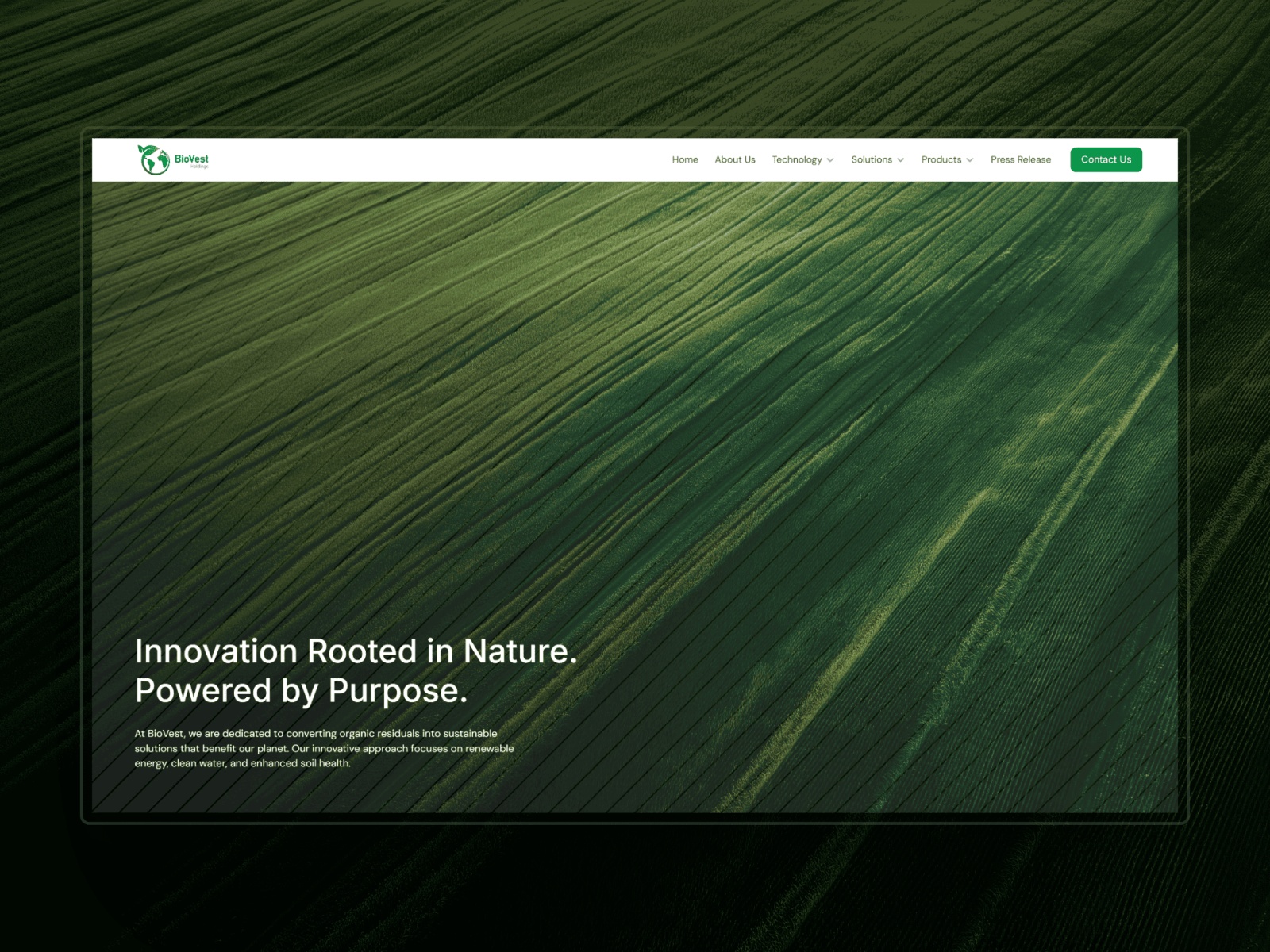Screen dimensions: 1270x952
Task: Visit the Press Release link
Action: pyautogui.click(x=1021, y=159)
